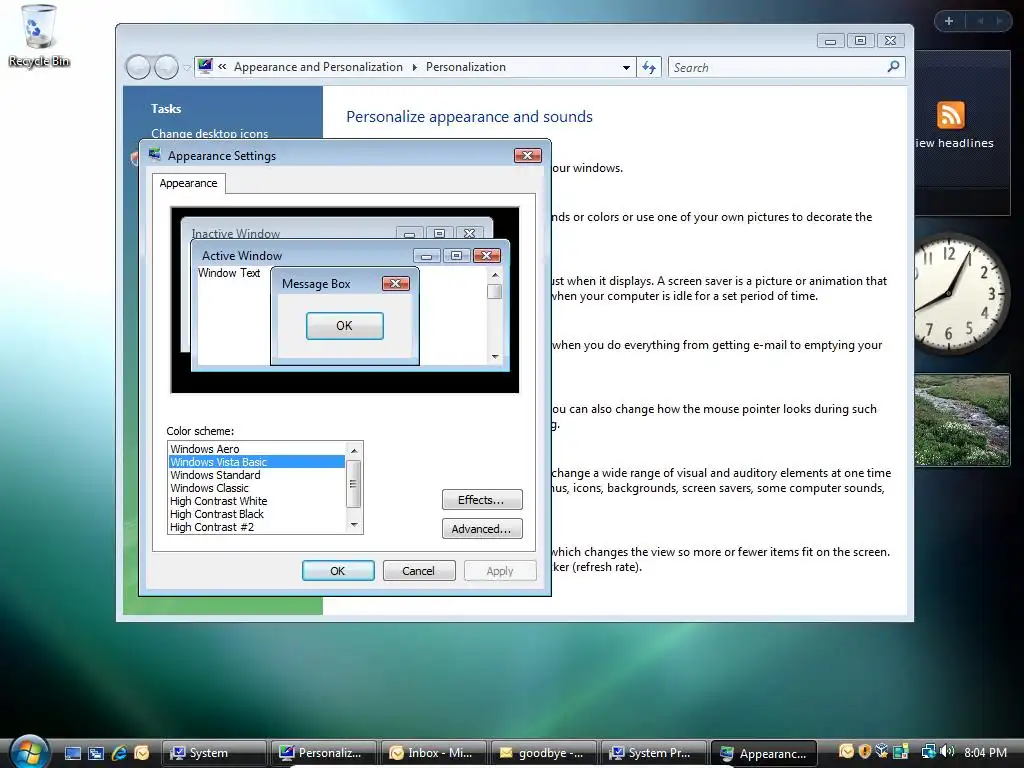Select the High Contrast White color scheme
Screen dimensions: 1024x768
pos(257,501)
